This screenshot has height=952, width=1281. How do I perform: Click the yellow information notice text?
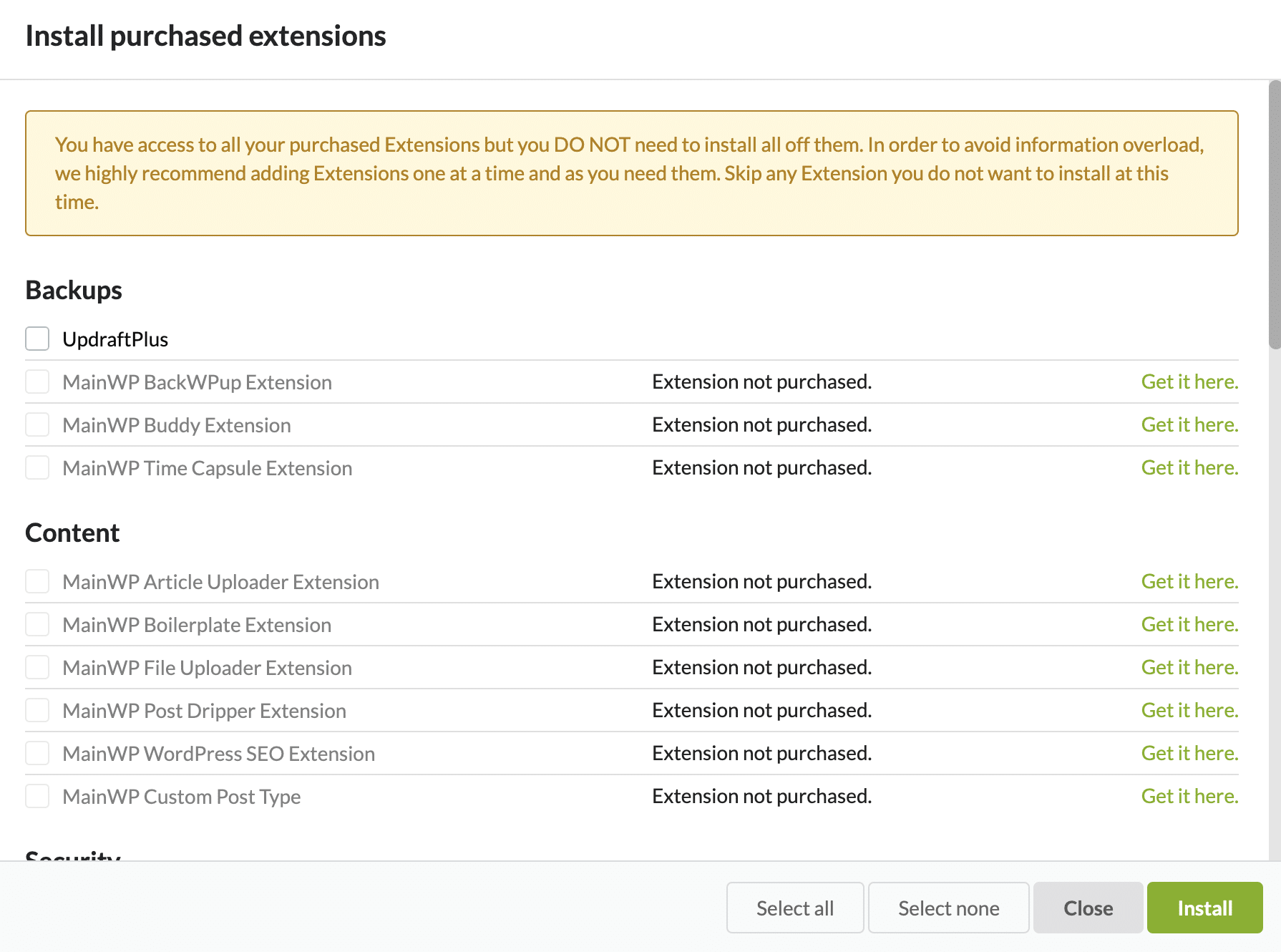click(x=630, y=173)
